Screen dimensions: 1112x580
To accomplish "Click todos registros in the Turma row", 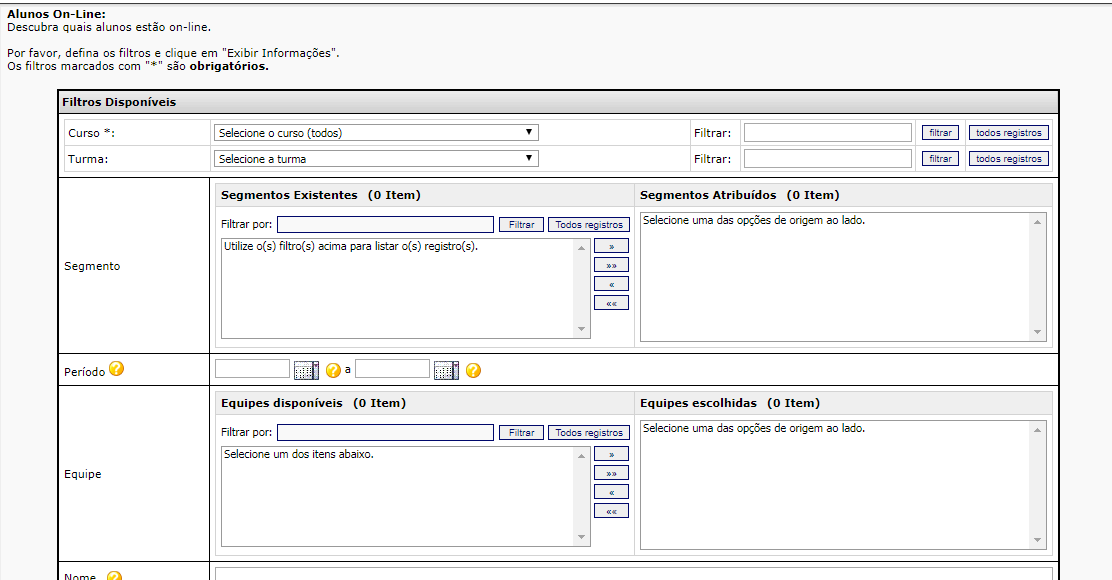I will 1008,159.
